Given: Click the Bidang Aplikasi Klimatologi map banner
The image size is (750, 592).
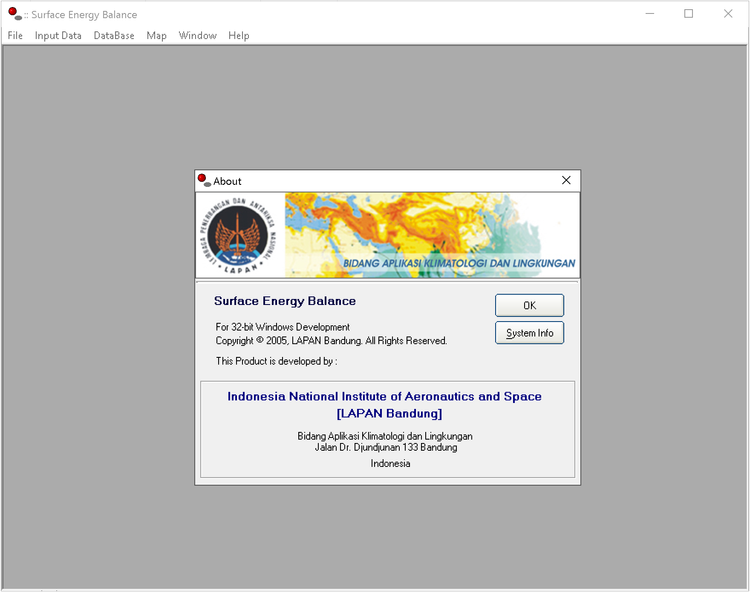Looking at the screenshot, I should (x=430, y=235).
